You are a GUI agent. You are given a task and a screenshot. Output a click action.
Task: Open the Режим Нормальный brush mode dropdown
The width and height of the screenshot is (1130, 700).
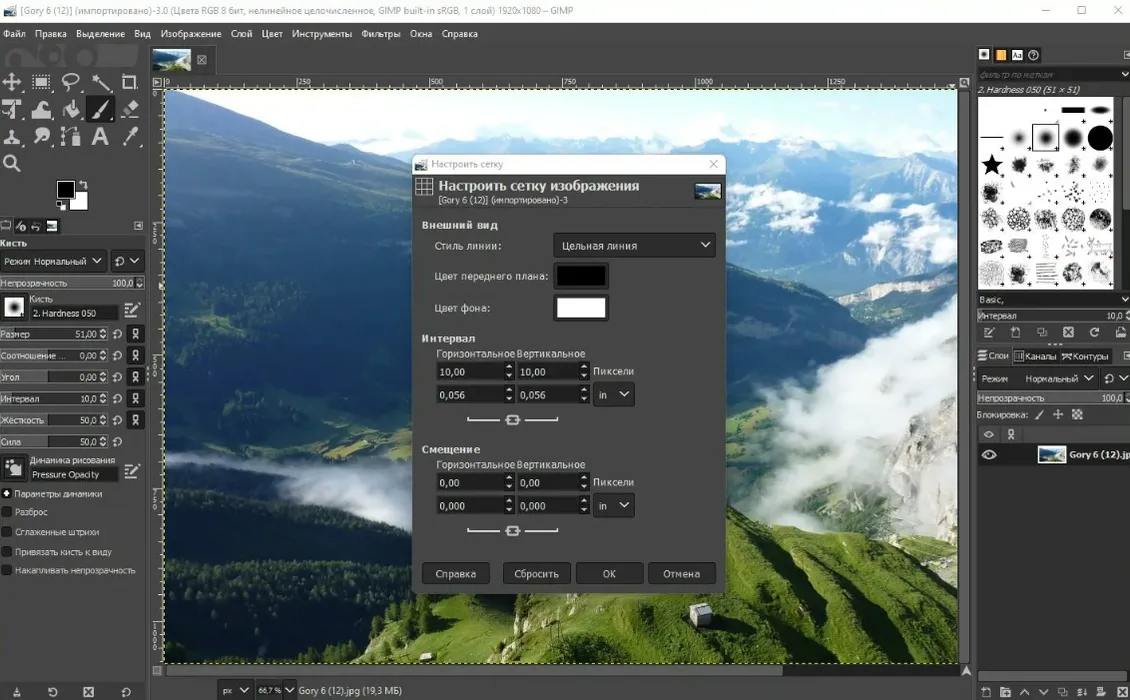[x=54, y=261]
